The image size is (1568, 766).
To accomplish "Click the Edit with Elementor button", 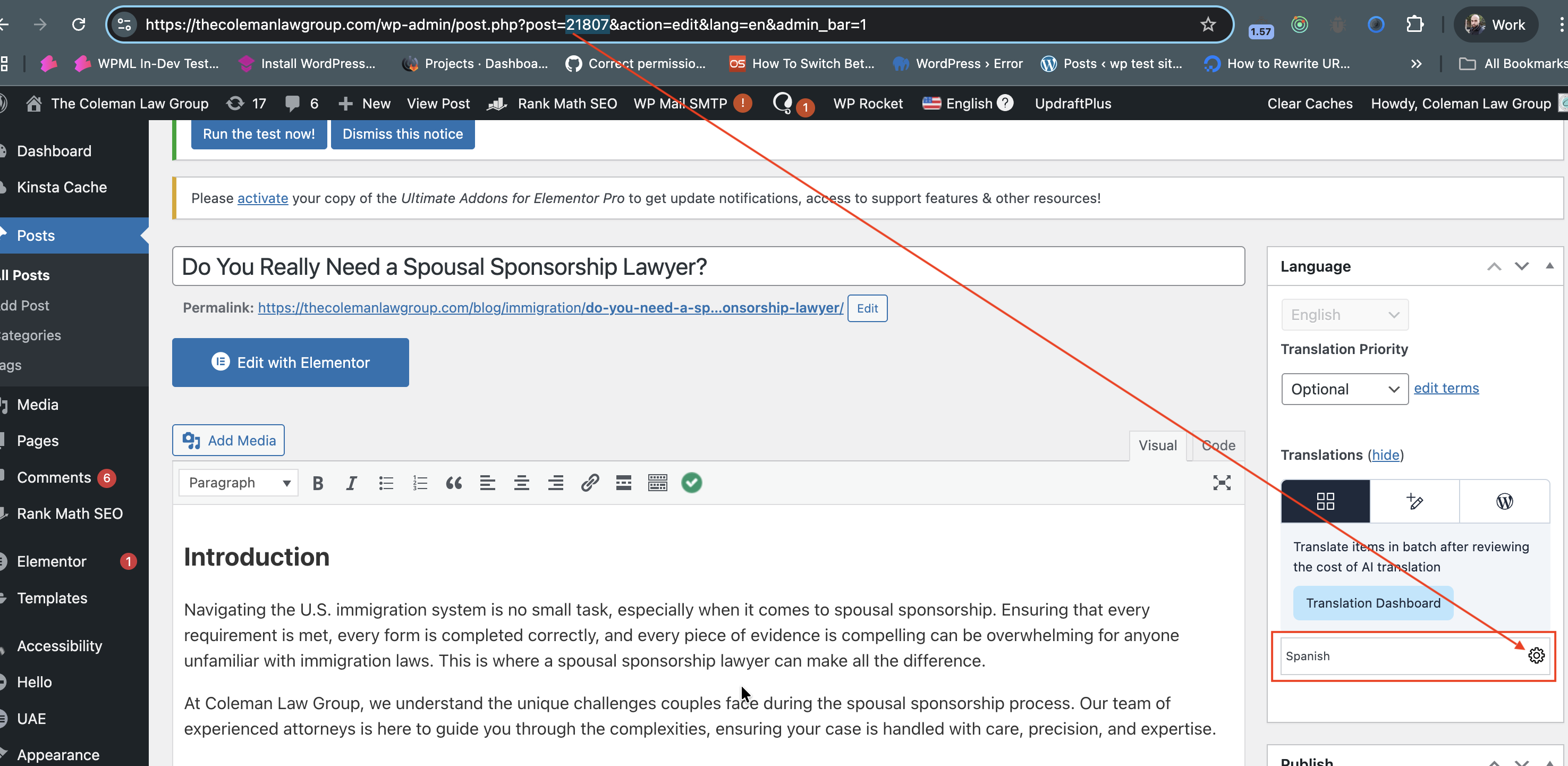I will [290, 363].
